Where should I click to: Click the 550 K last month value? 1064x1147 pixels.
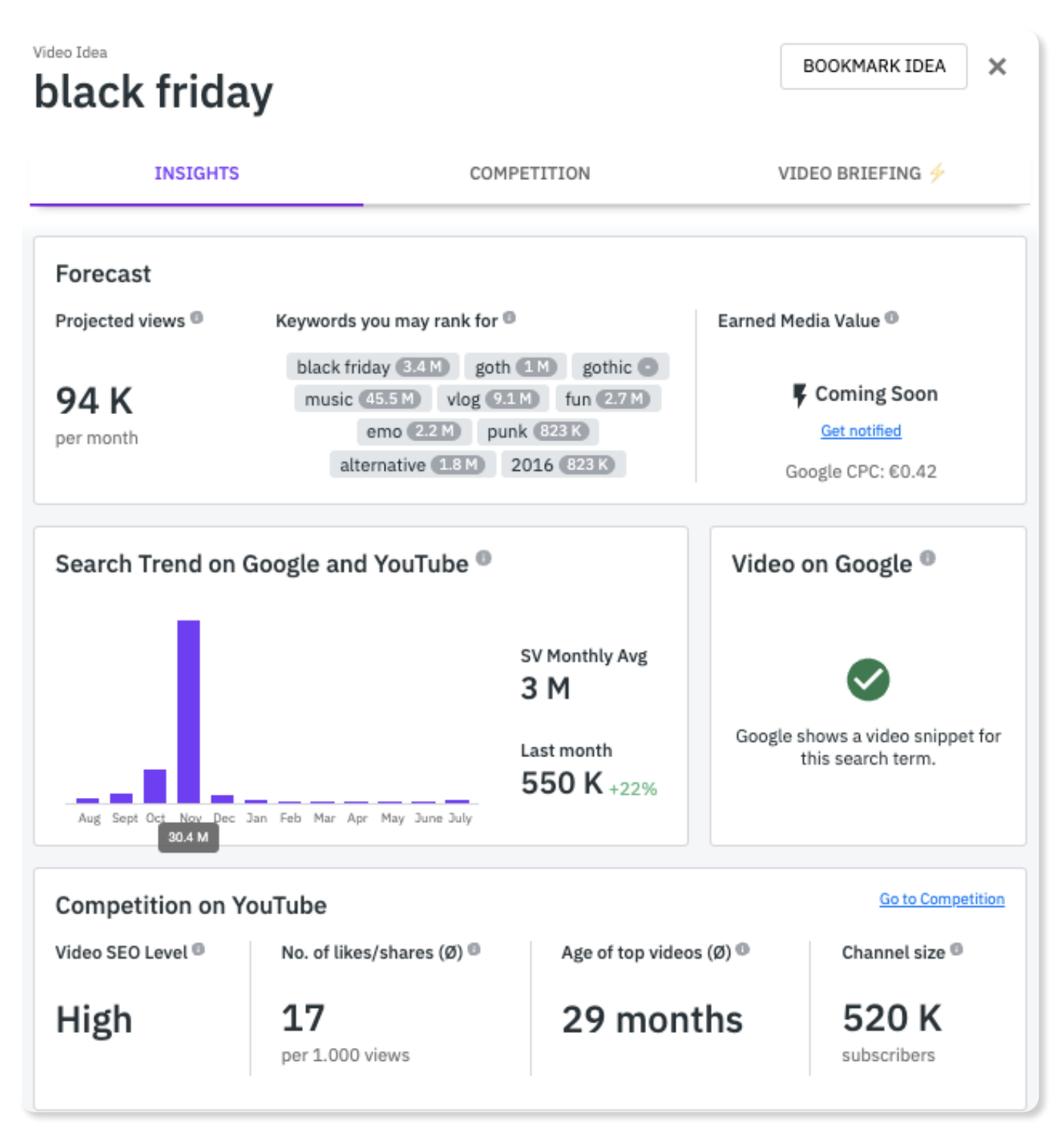[562, 783]
